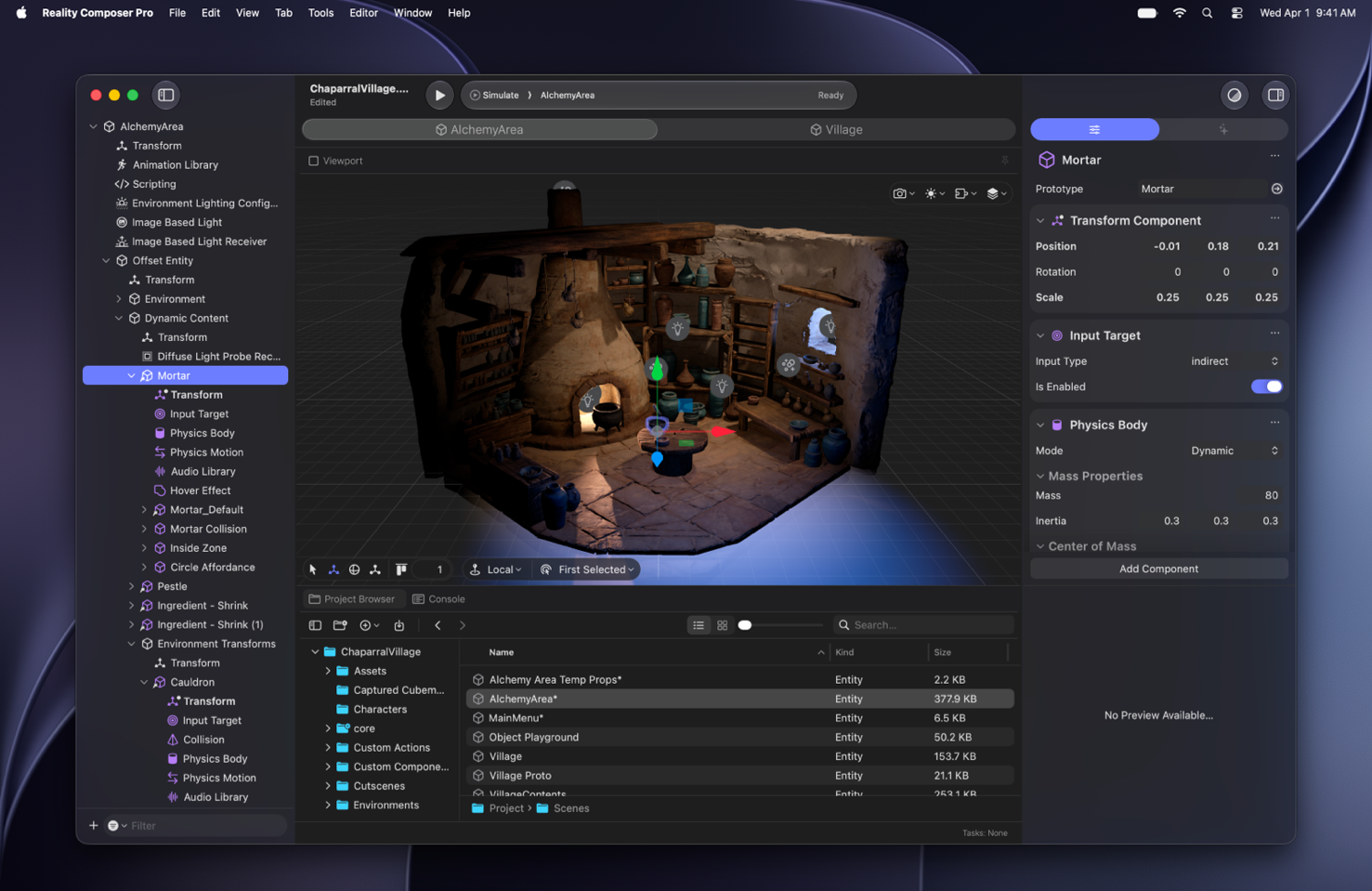Open Transform Component options ellipsis
This screenshot has width=1372, height=891.
(x=1274, y=218)
